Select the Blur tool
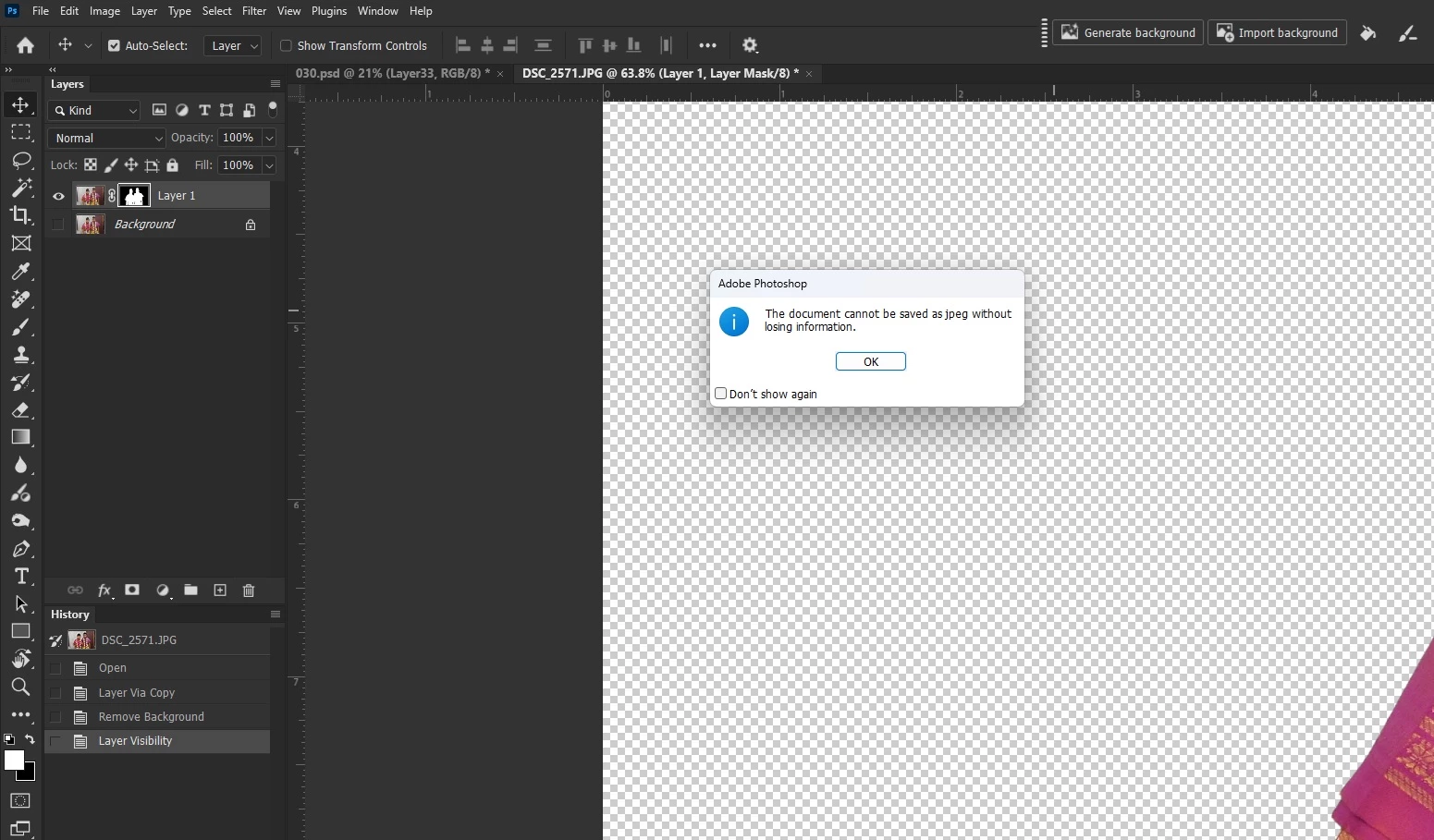 click(20, 465)
